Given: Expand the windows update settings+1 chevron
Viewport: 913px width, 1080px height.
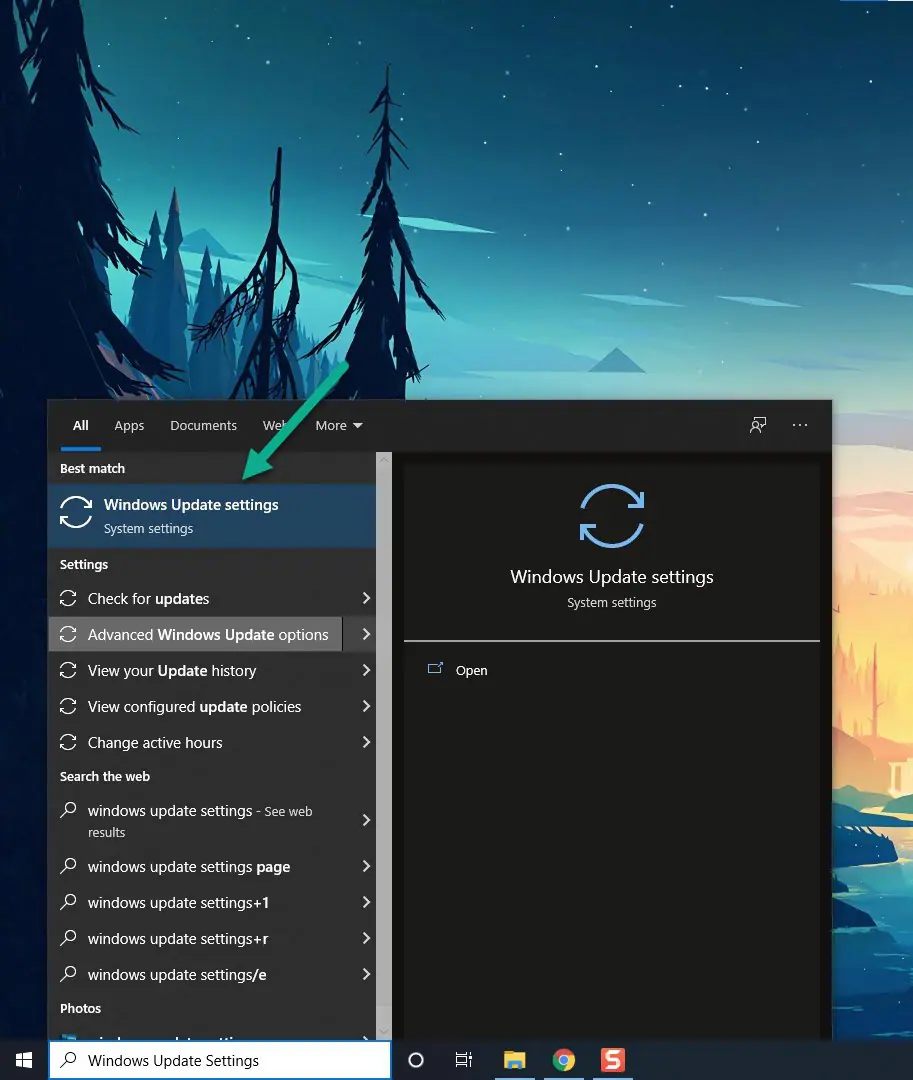Looking at the screenshot, I should [366, 902].
